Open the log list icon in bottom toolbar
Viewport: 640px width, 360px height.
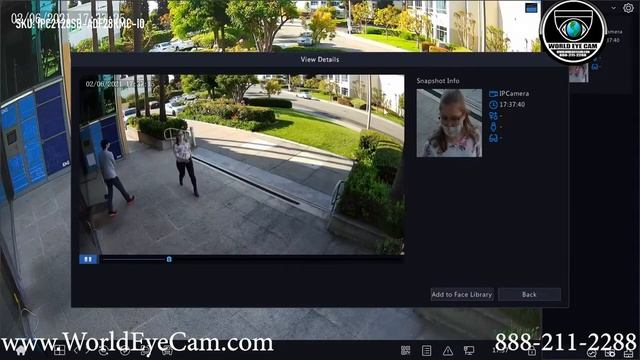click(x=427, y=350)
